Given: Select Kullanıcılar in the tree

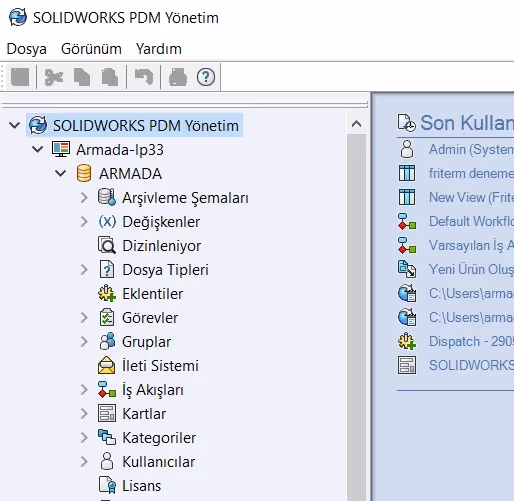Looking at the screenshot, I should pos(159,462).
